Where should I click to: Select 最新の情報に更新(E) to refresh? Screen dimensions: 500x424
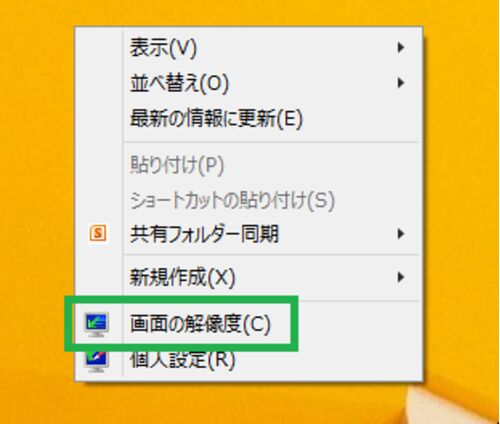(249, 118)
